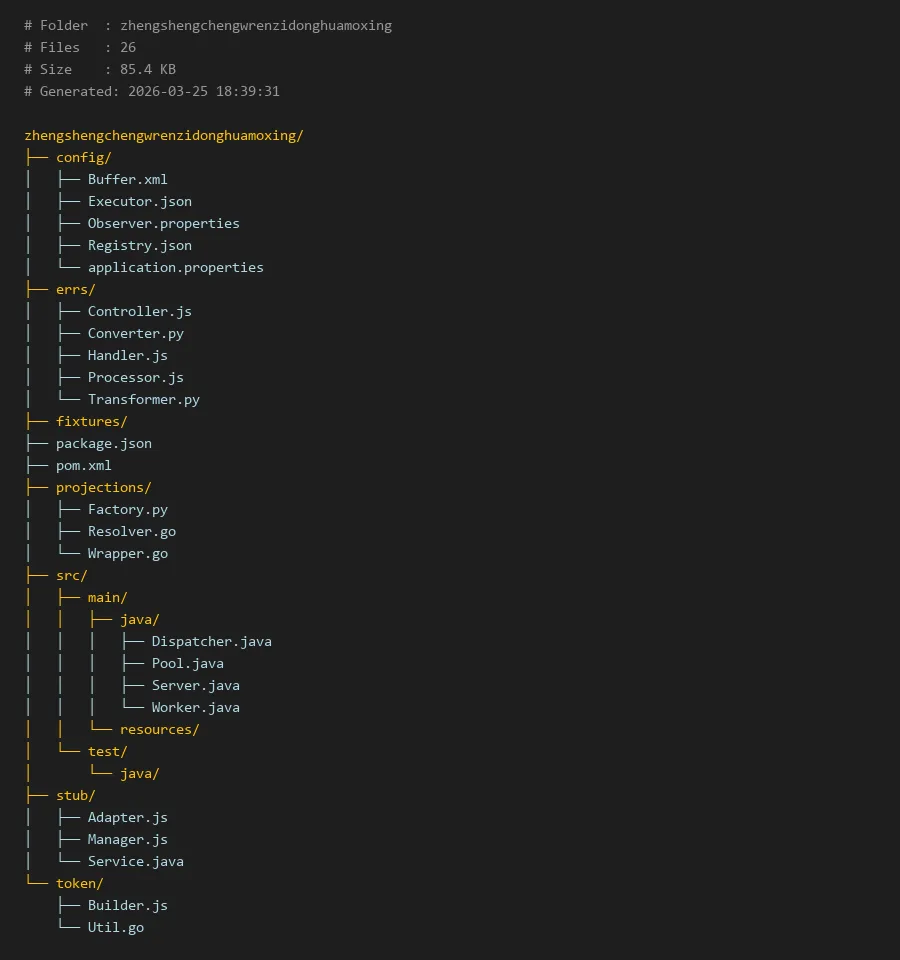Open package.json file
900x960 pixels.
click(103, 443)
